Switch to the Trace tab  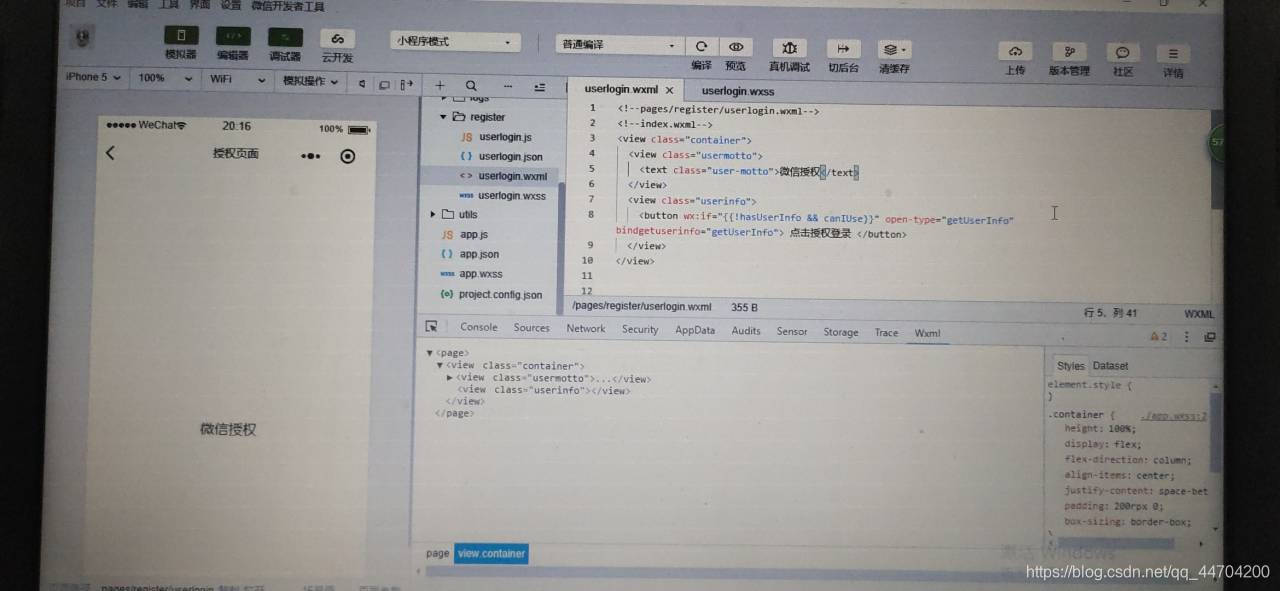pos(887,332)
